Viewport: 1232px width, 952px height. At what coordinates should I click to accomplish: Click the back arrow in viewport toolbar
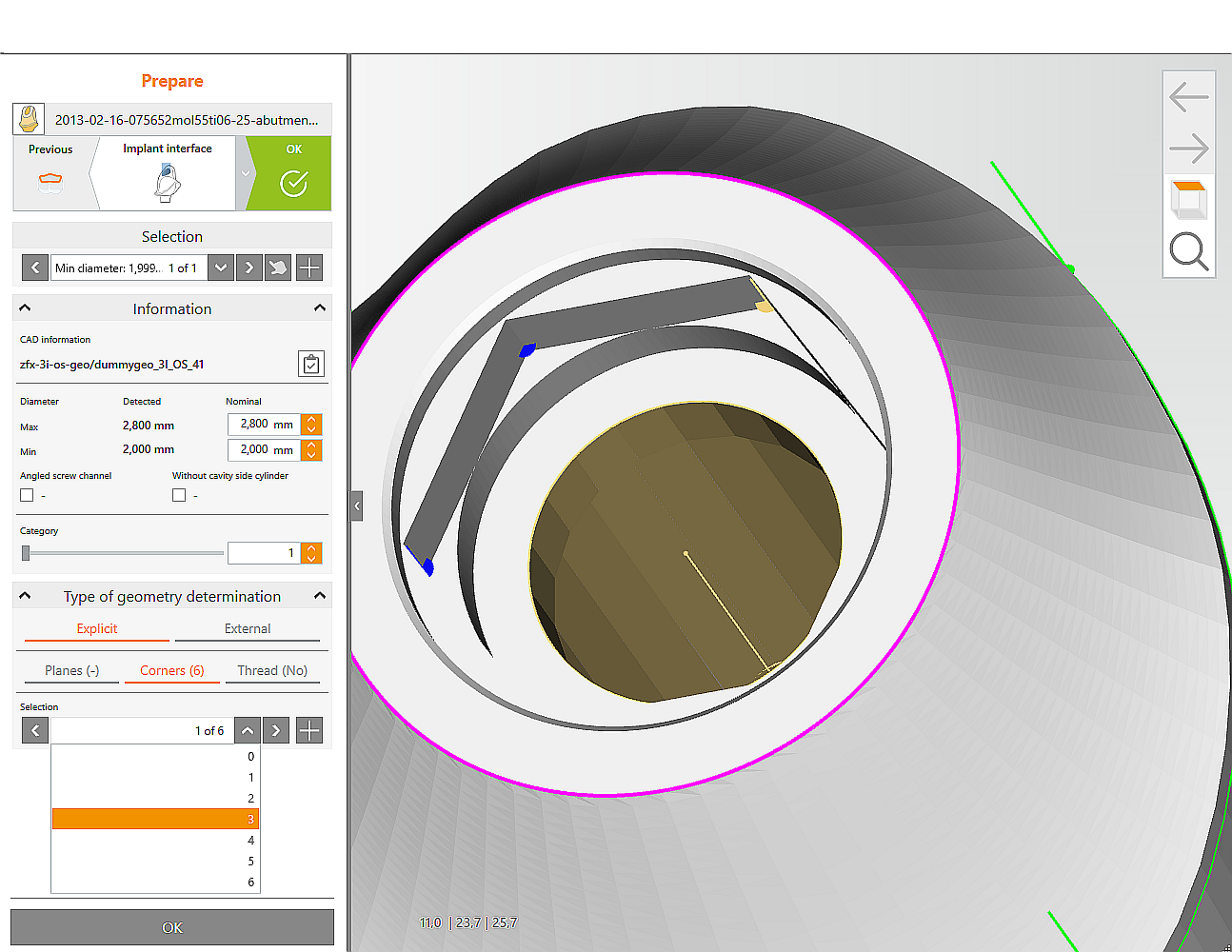[1189, 97]
